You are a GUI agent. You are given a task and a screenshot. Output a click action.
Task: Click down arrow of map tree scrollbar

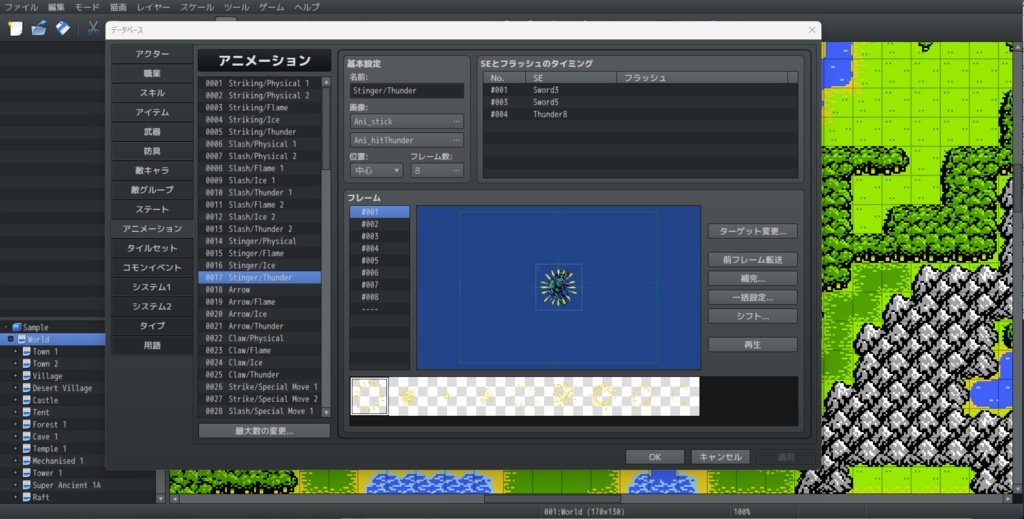pos(161,499)
